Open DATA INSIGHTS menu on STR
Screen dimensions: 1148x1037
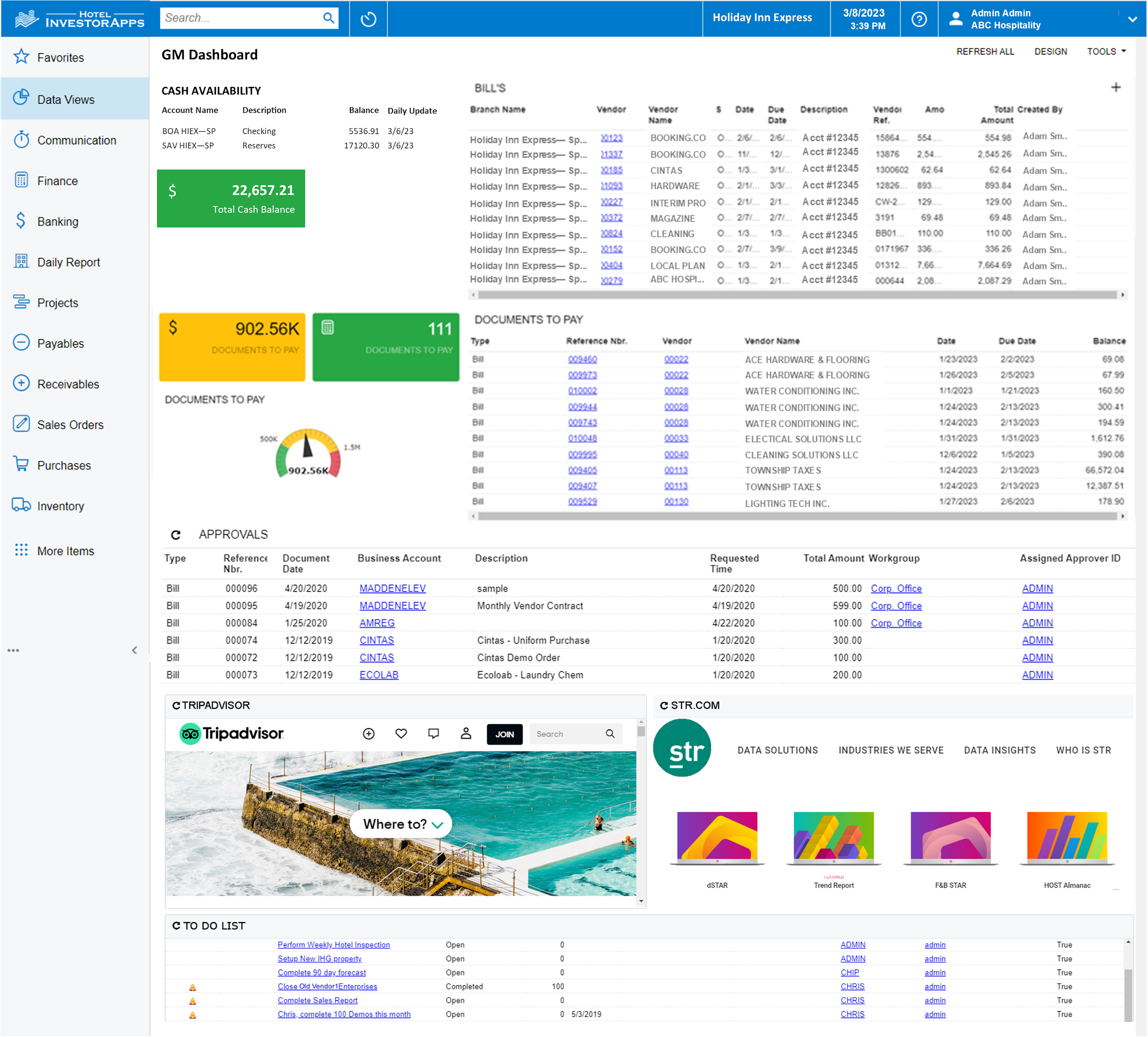[999, 751]
